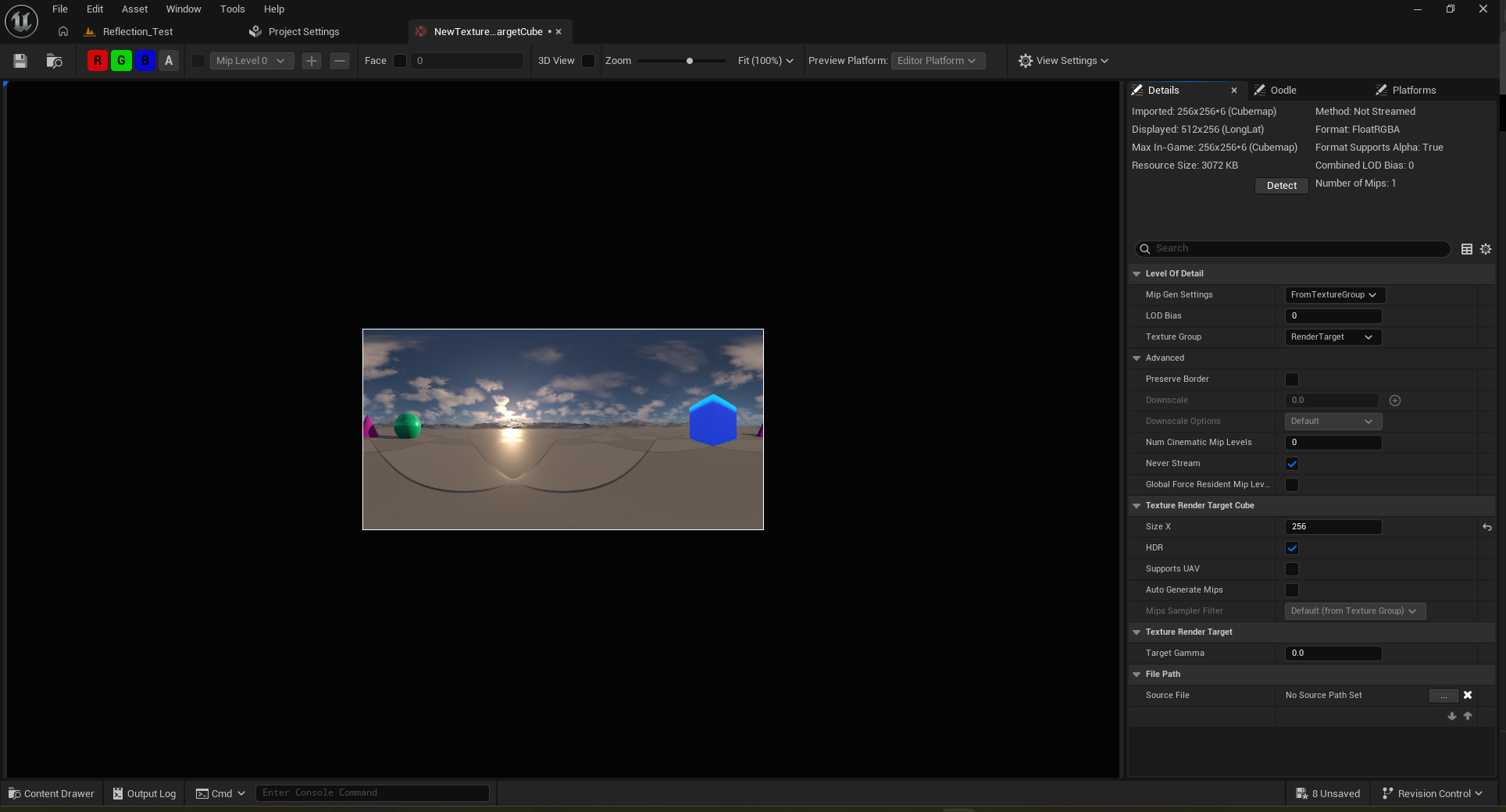Clear Source File path with X icon

[x=1468, y=695]
